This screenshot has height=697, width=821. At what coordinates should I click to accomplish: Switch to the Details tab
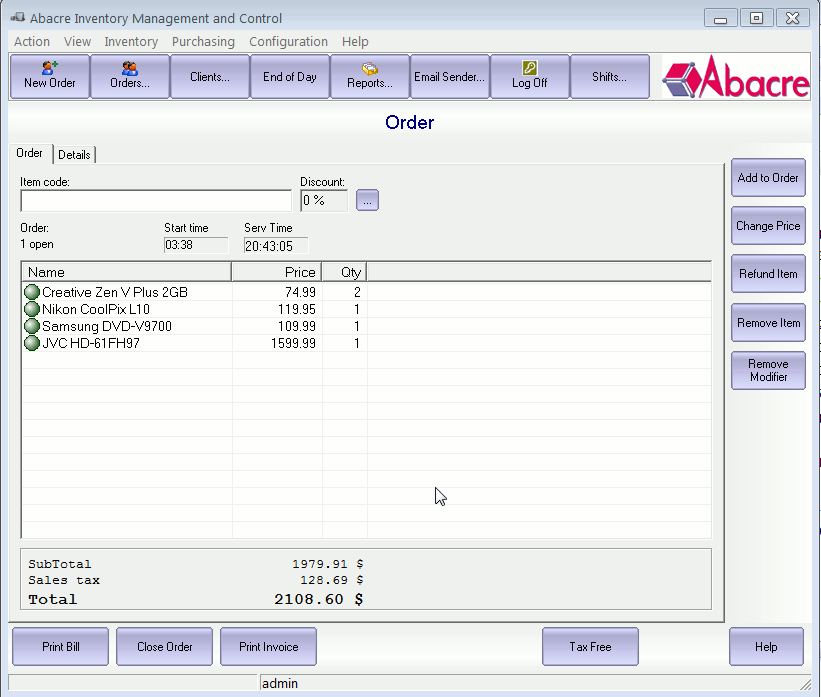(x=74, y=154)
